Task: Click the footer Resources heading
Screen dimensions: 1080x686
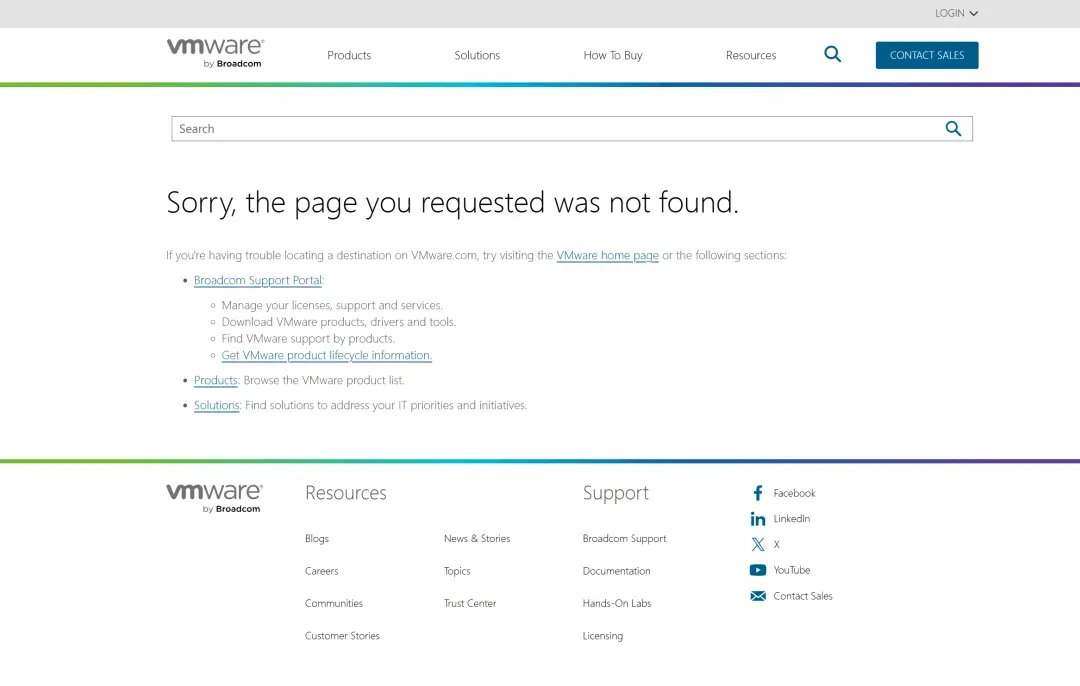Action: 346,493
